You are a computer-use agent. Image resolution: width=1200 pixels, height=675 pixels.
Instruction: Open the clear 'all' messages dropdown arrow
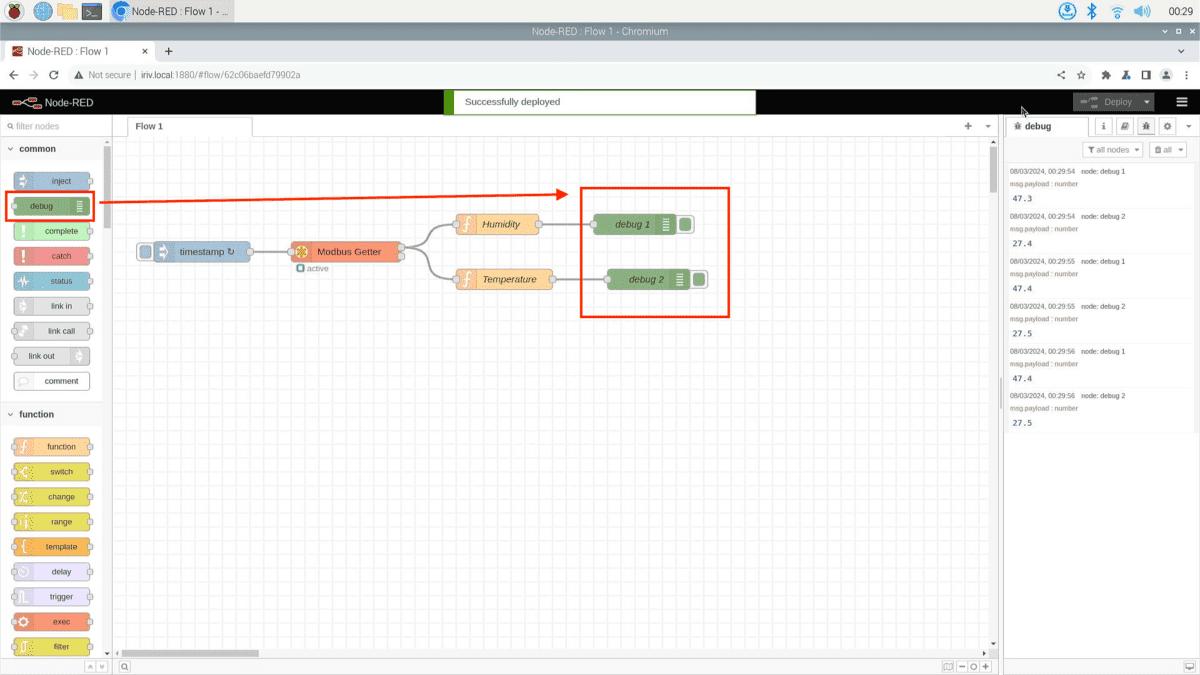[1181, 150]
